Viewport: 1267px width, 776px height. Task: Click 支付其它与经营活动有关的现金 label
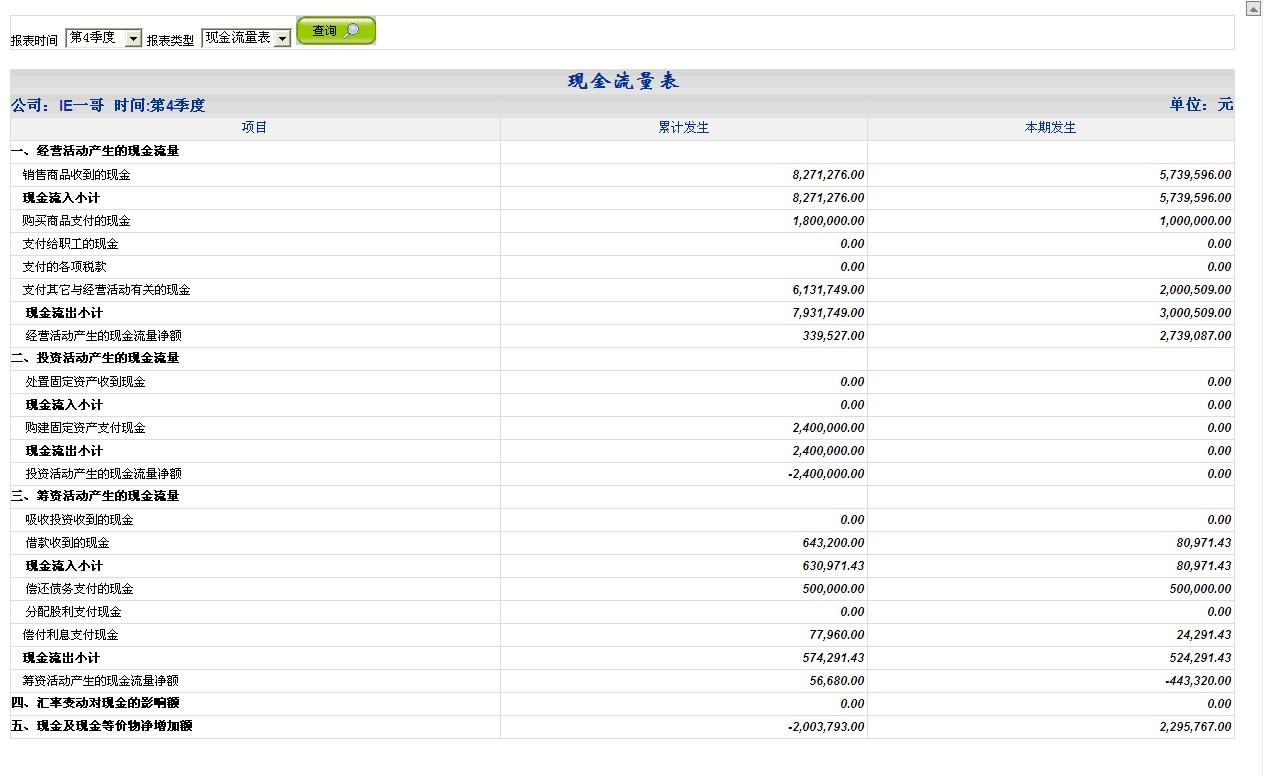pos(107,290)
